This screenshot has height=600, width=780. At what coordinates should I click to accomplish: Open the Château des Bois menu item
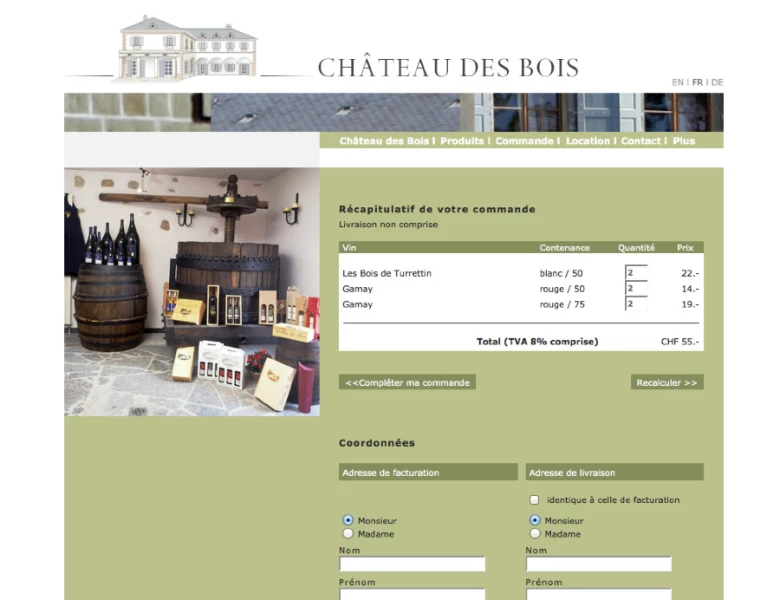point(384,141)
